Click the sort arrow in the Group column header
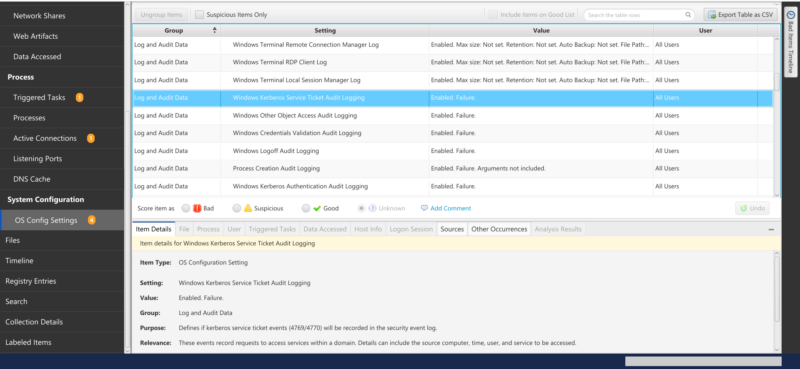The height and width of the screenshot is (369, 800). click(x=214, y=31)
